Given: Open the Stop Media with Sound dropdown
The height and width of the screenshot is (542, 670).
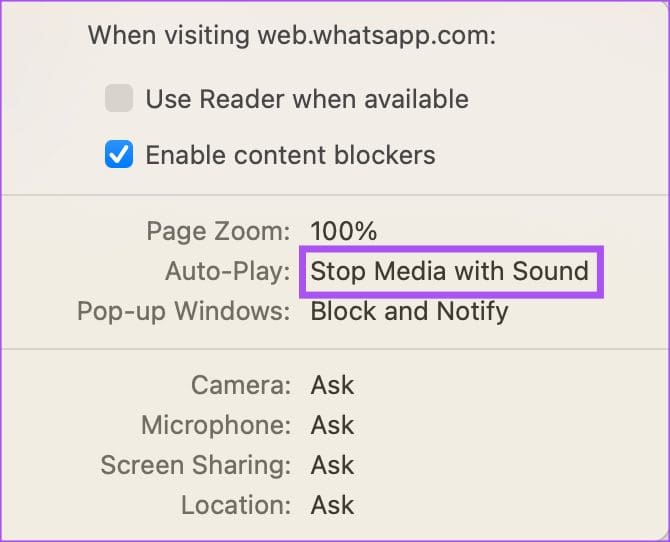Looking at the screenshot, I should [x=450, y=271].
